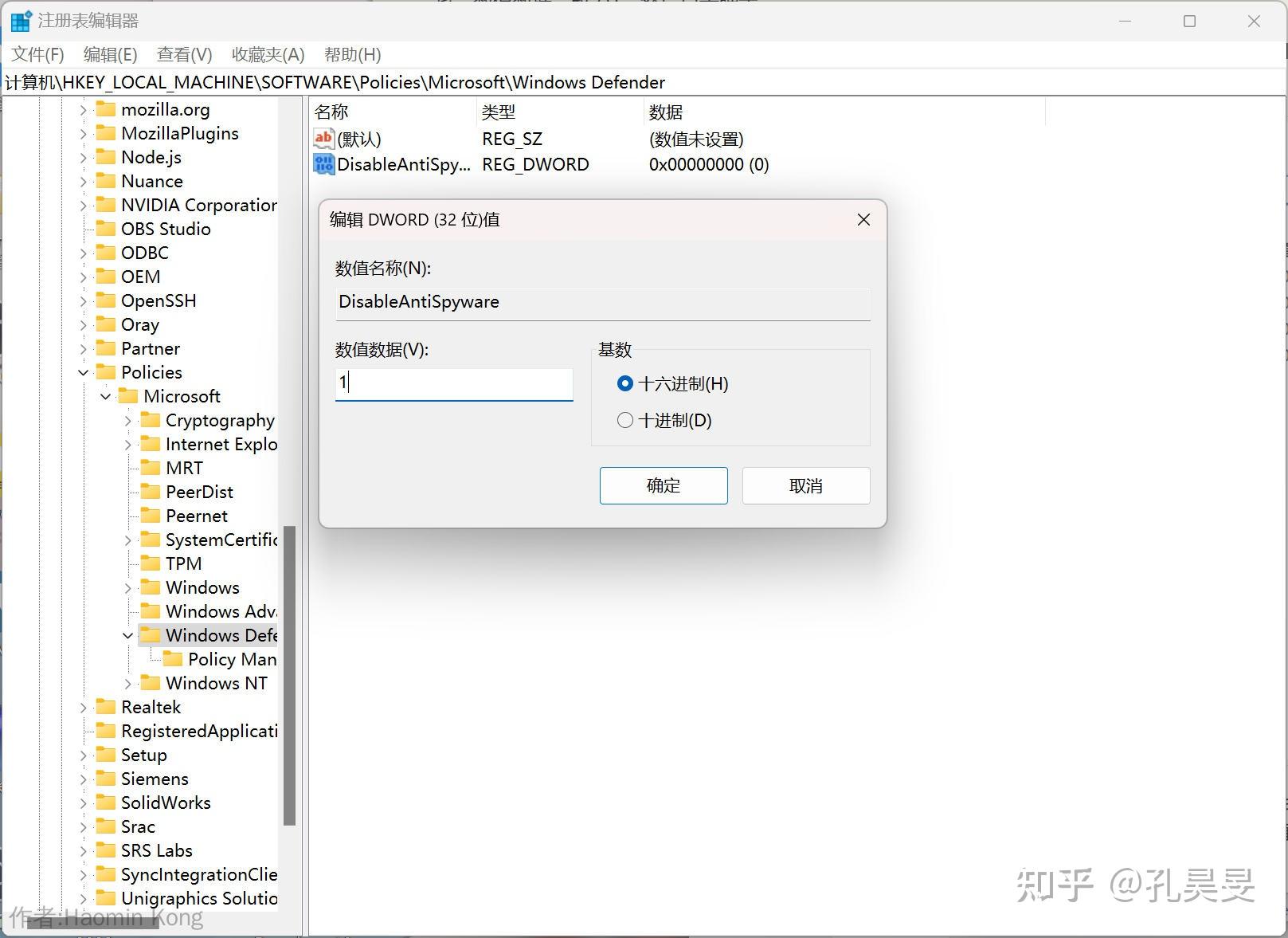Collapse the Policies tree node
Screen dimensions: 1288x938
[x=84, y=372]
